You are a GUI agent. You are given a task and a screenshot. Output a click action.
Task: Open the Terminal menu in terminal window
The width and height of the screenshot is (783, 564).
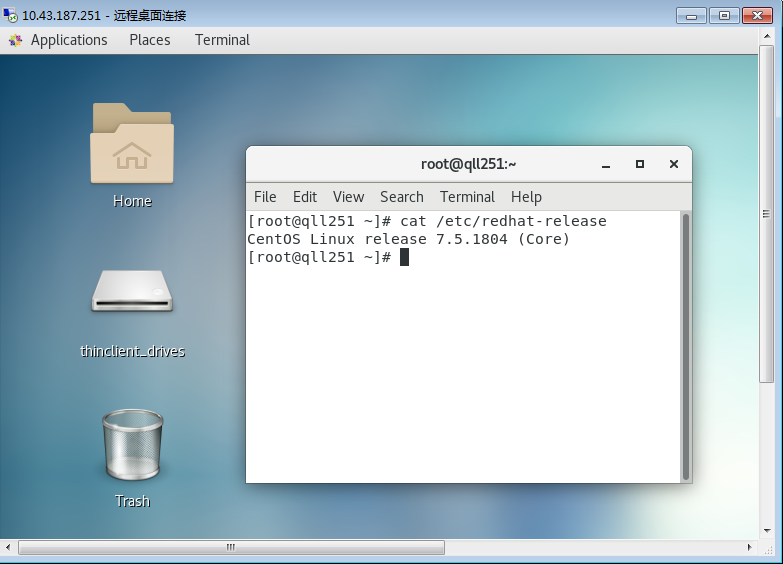pos(467,197)
